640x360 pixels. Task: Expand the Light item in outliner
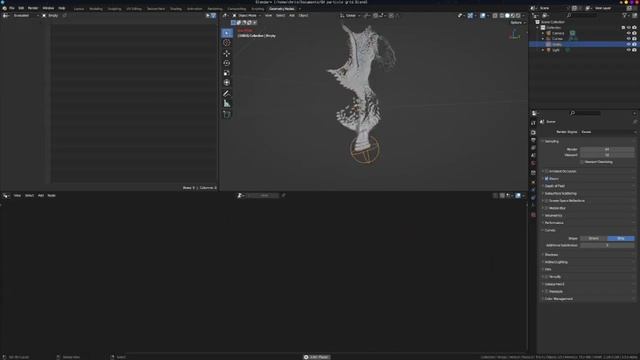543,50
